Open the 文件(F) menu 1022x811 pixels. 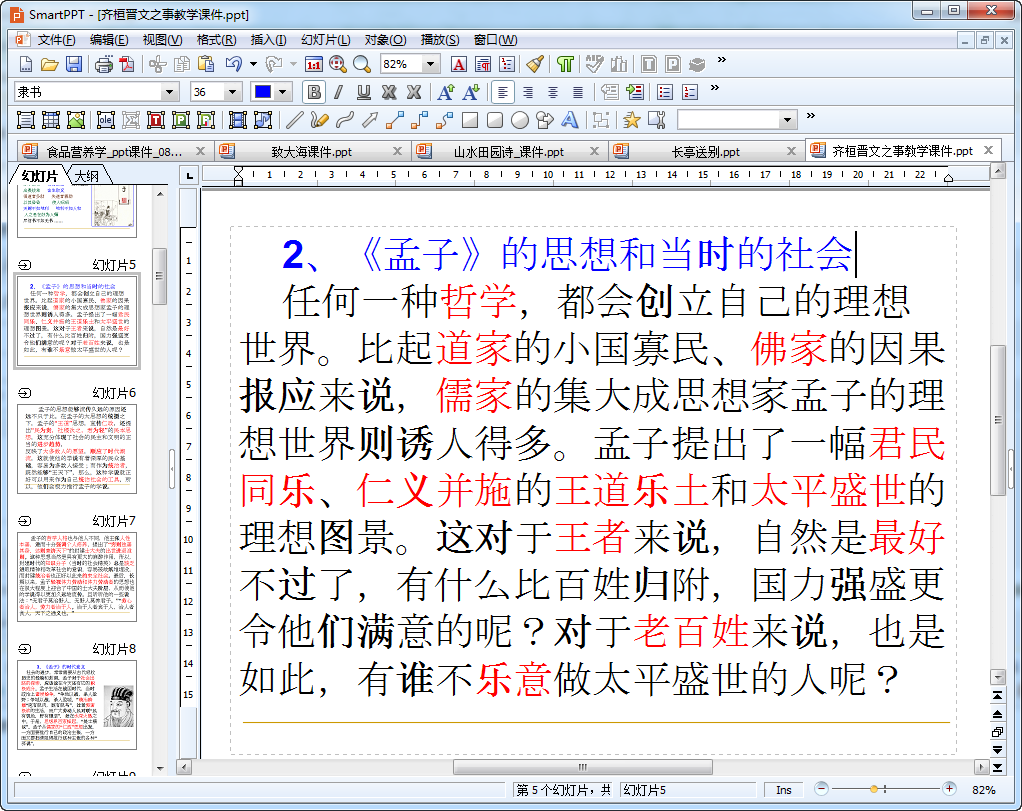tap(56, 40)
